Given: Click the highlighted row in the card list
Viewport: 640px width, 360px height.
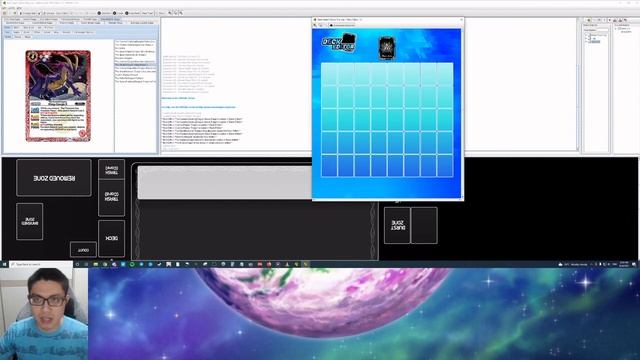Looking at the screenshot, I should pyautogui.click(x=135, y=64).
